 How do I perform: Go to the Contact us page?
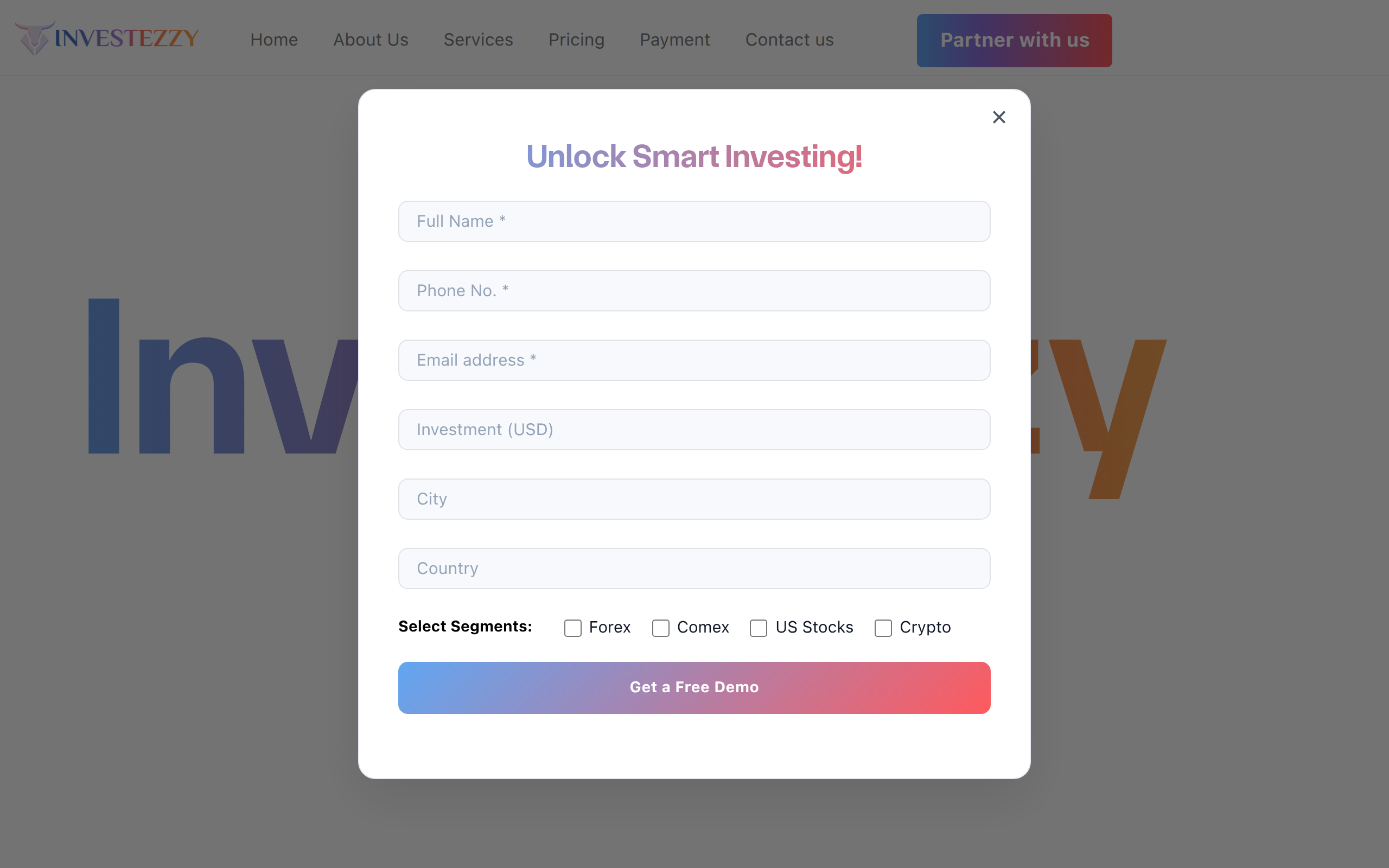789,40
